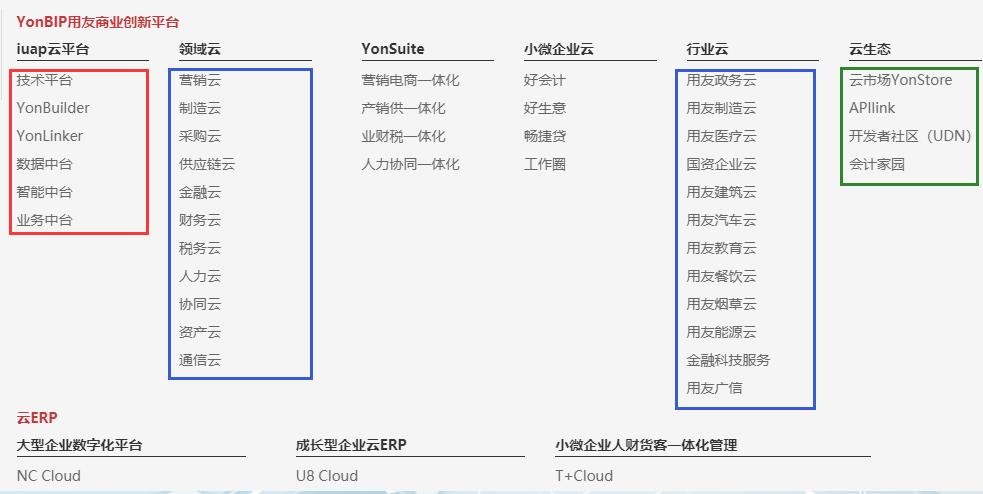This screenshot has height=494, width=983.
Task: Open 云市场YonStore link
Action: [x=901, y=80]
